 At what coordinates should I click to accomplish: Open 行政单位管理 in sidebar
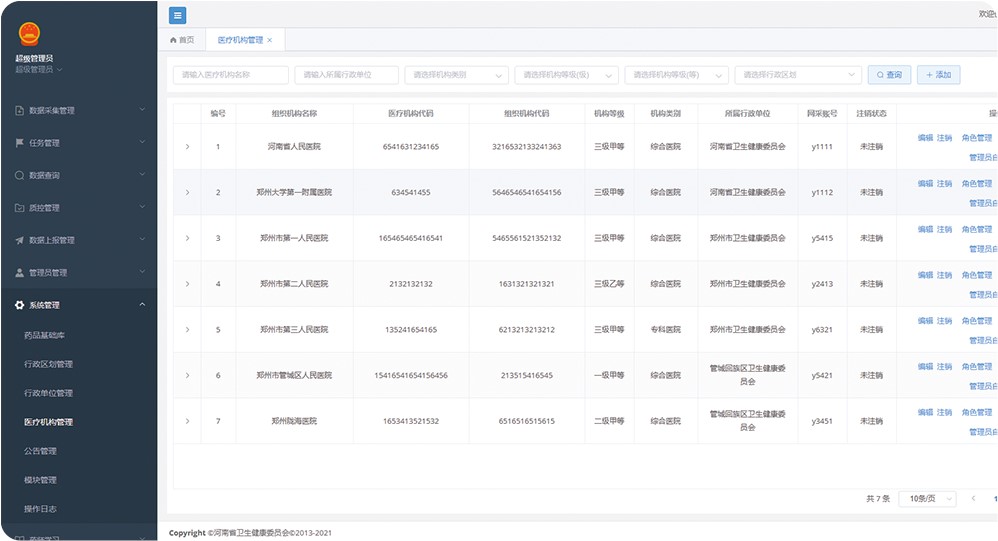click(x=48, y=393)
